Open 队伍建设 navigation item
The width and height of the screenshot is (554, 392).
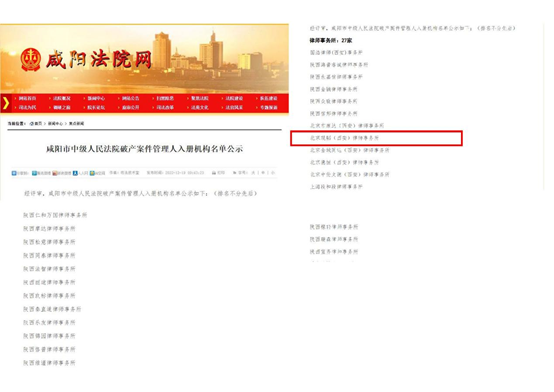pyautogui.click(x=269, y=98)
